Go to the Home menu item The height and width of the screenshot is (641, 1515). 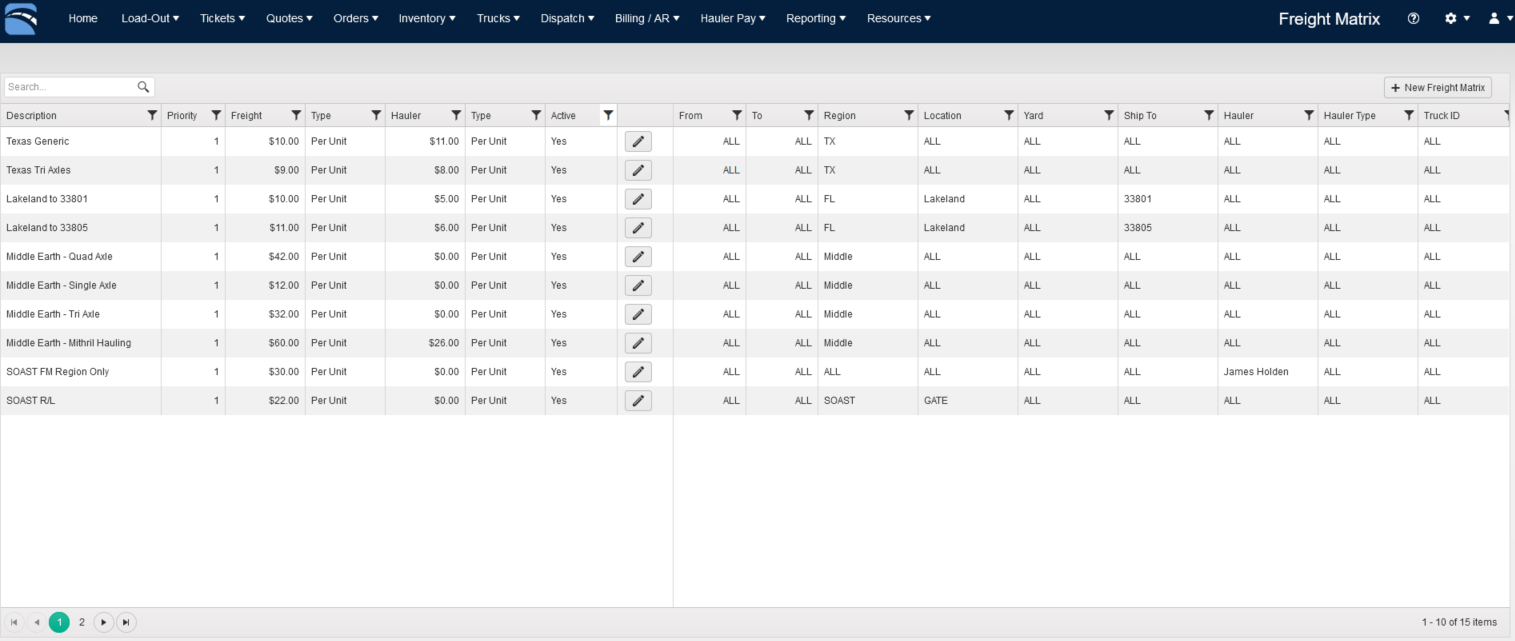pos(83,19)
